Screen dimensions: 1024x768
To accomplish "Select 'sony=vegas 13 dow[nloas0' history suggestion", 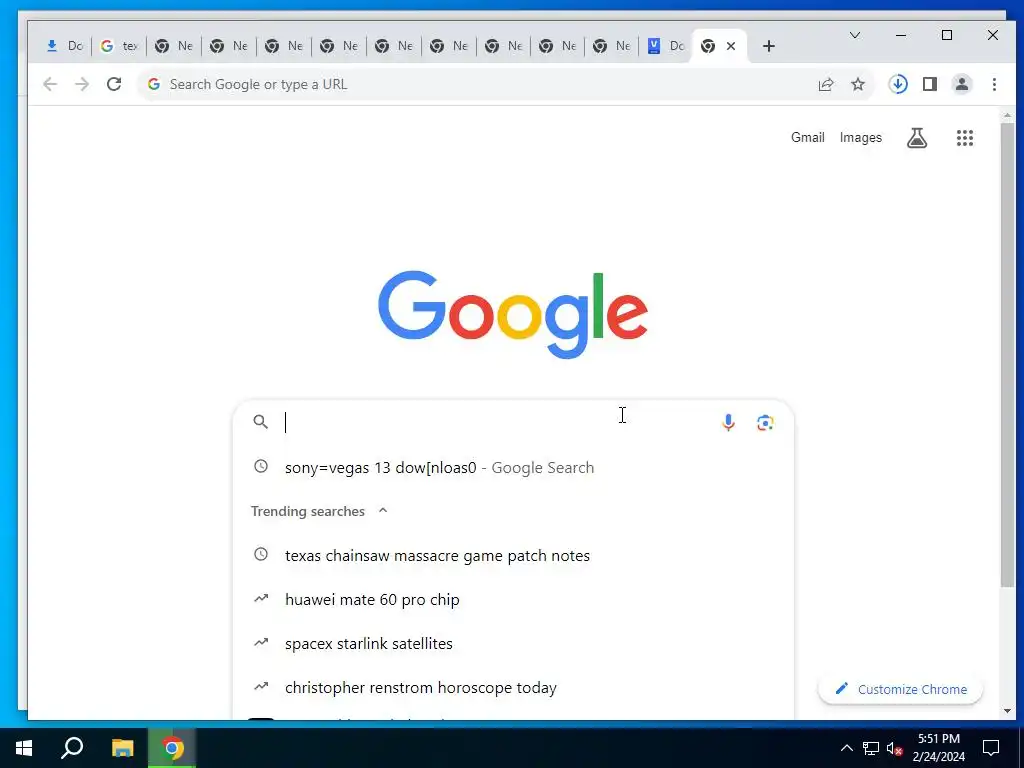I will [x=513, y=468].
